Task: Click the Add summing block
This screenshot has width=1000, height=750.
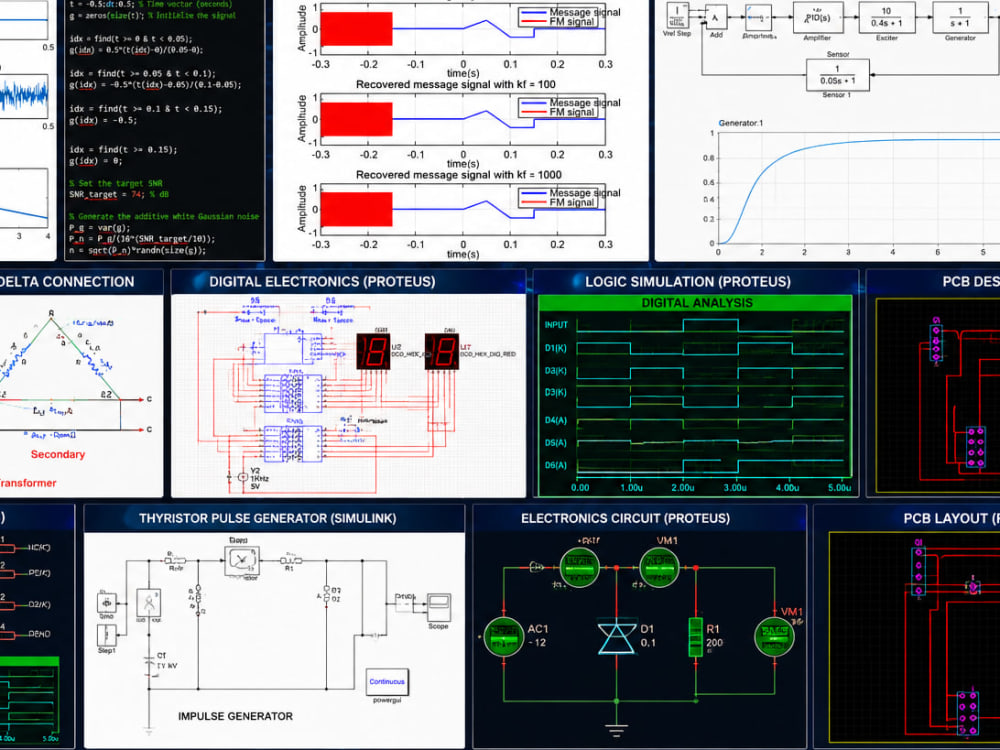Action: coord(716,17)
